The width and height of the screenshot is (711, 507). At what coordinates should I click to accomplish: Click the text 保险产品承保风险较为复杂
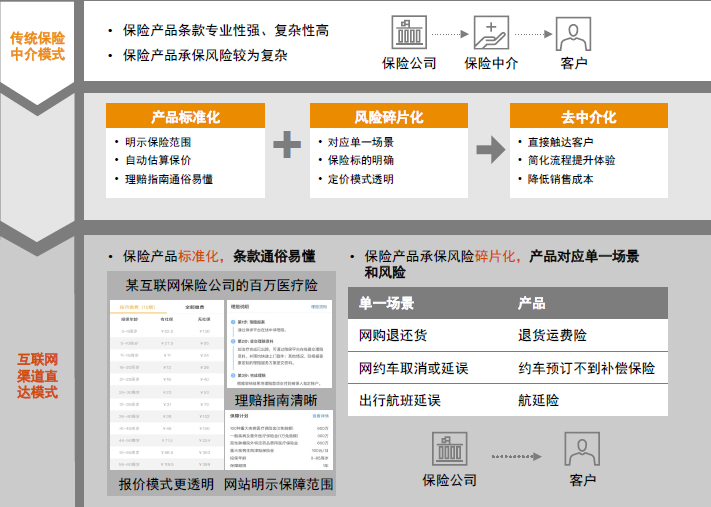coord(205,55)
